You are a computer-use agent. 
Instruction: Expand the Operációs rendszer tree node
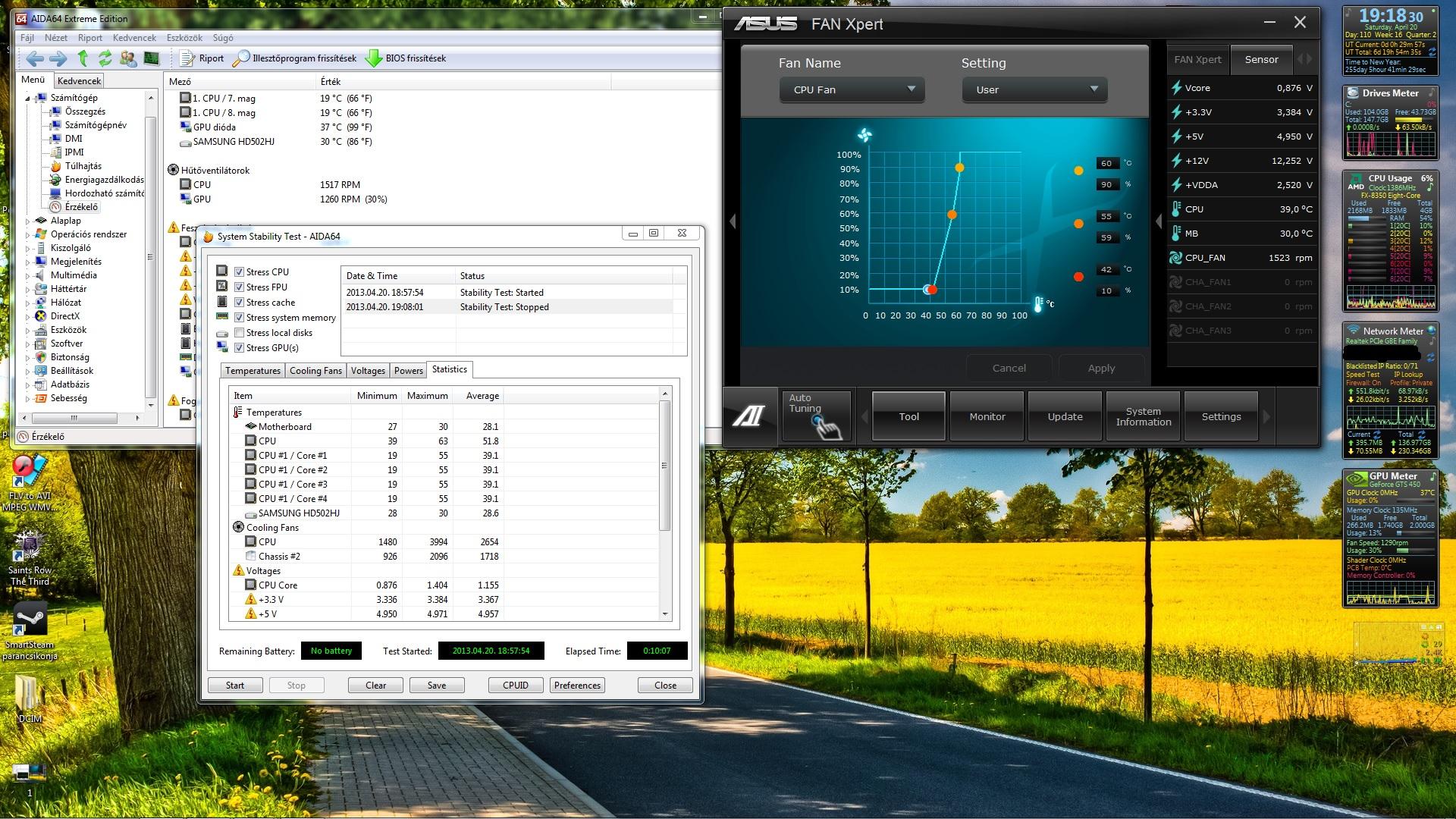click(x=28, y=234)
